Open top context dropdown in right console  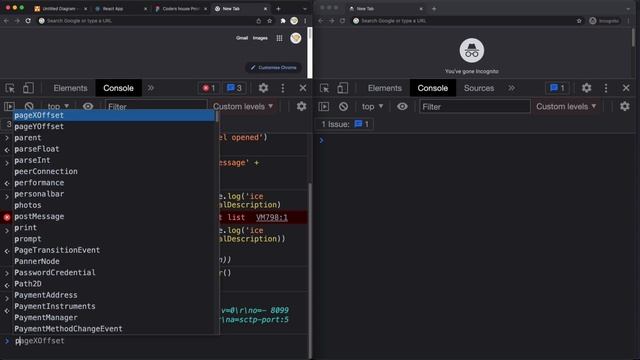(372, 107)
